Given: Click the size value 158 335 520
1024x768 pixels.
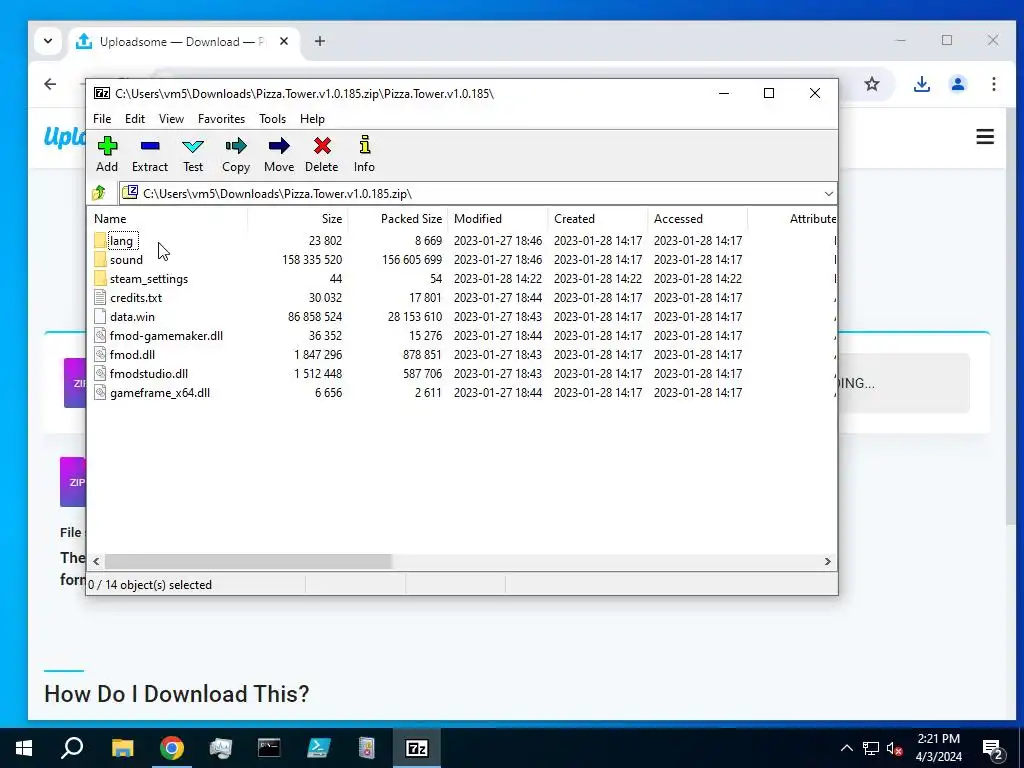Looking at the screenshot, I should click(x=312, y=259).
